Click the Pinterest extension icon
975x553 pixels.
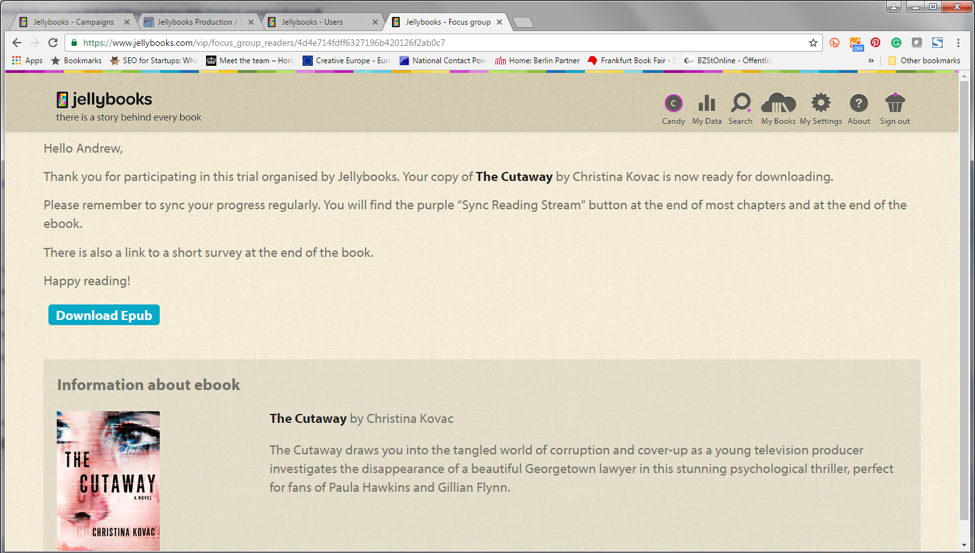(875, 43)
